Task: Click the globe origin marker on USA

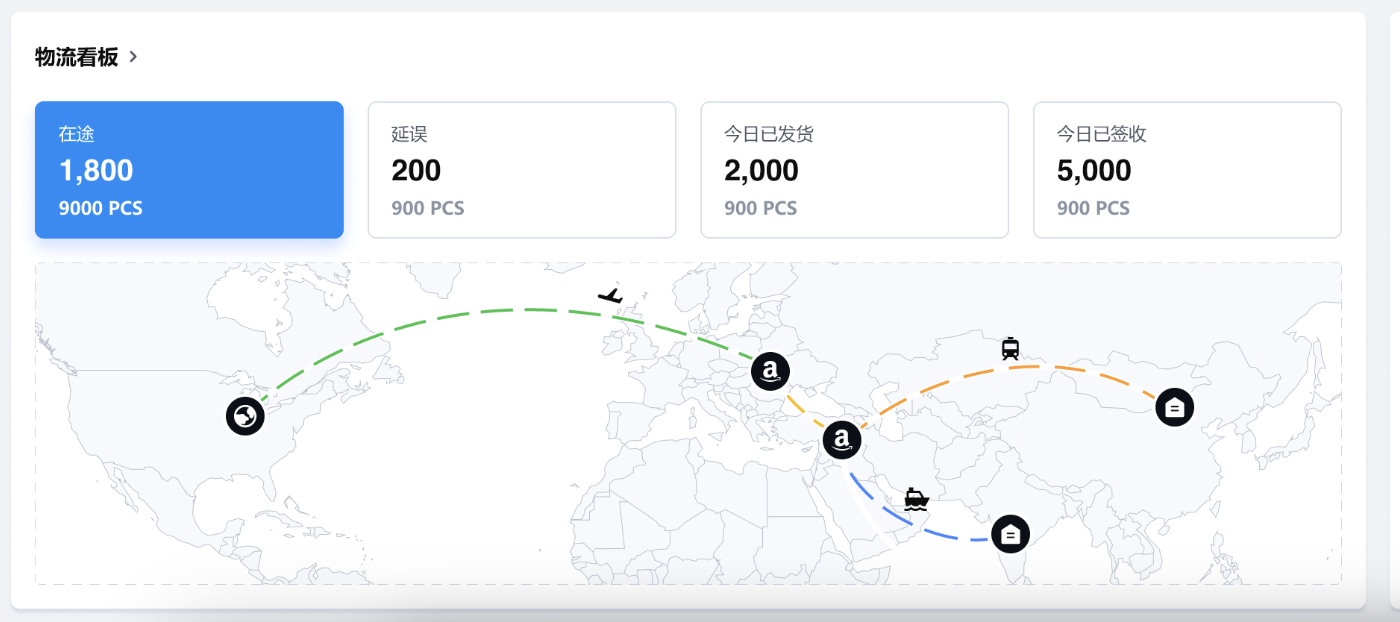Action: click(x=245, y=416)
